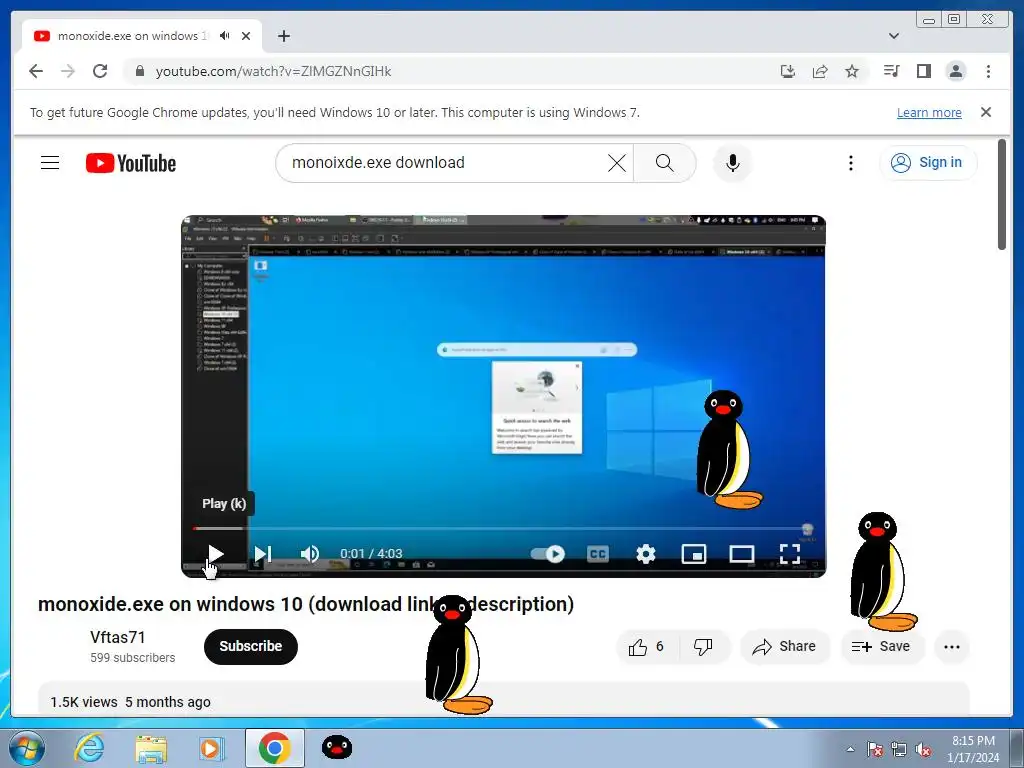The width and height of the screenshot is (1024, 768).
Task: Dislike the video
Action: click(703, 647)
